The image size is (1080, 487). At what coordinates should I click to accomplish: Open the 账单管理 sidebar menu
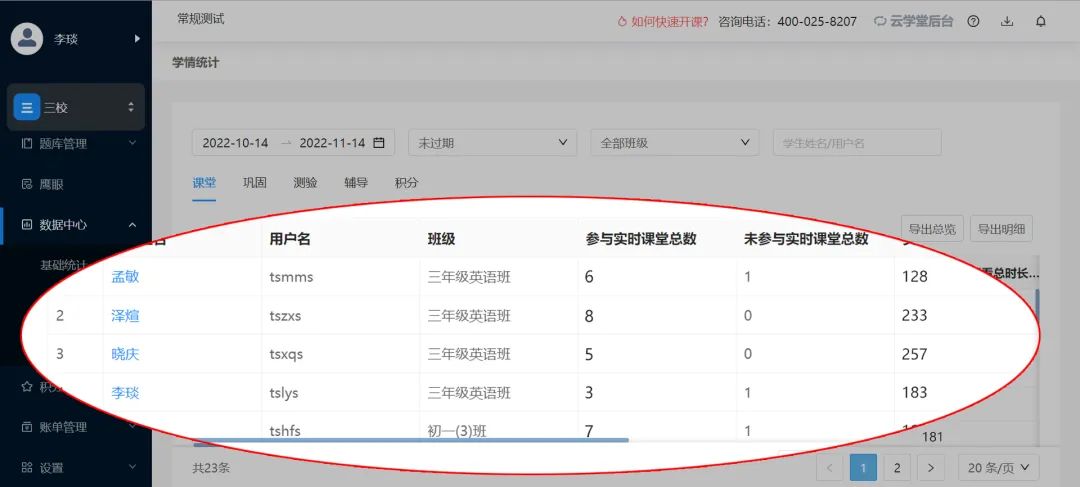(76, 427)
